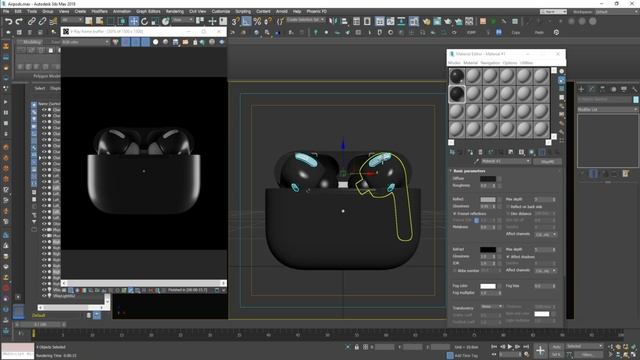
Task: Open the Modifiers menu
Action: point(99,11)
